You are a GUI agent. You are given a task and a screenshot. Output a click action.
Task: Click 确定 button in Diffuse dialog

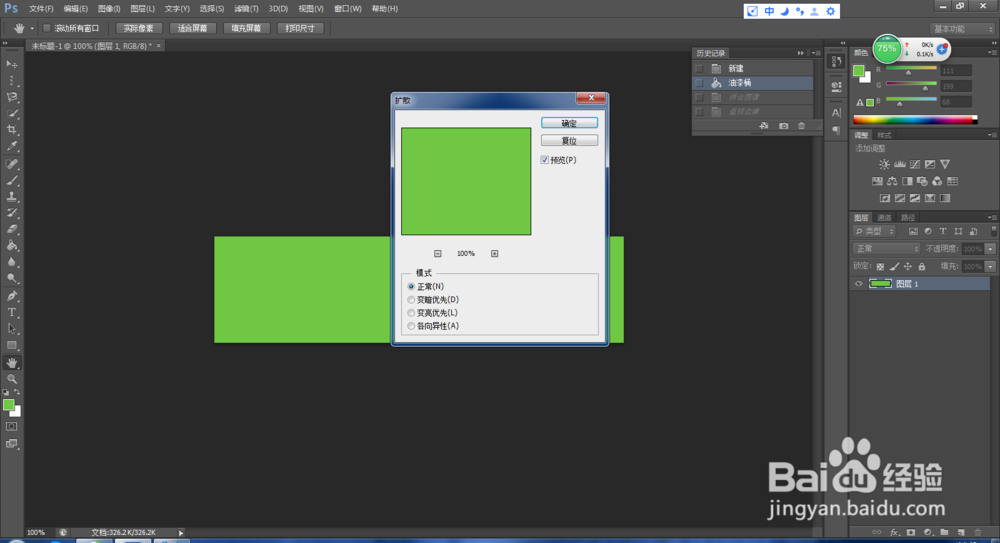point(569,123)
